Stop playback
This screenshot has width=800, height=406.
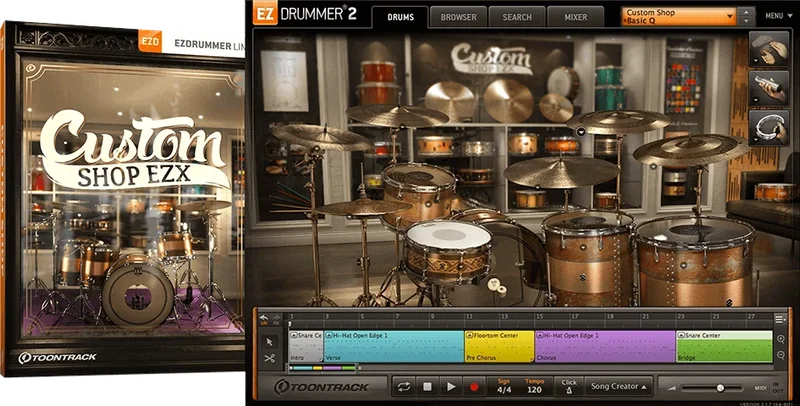click(427, 387)
